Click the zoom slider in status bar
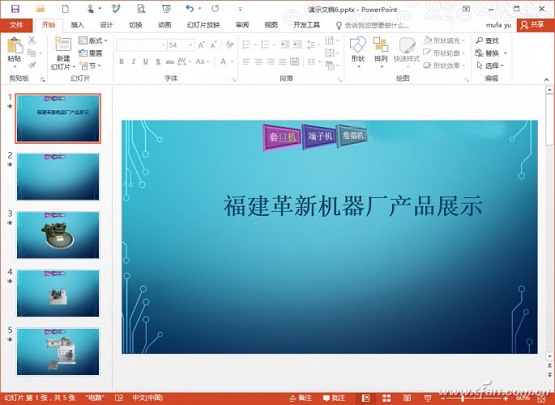The image size is (555, 405). coord(474,399)
